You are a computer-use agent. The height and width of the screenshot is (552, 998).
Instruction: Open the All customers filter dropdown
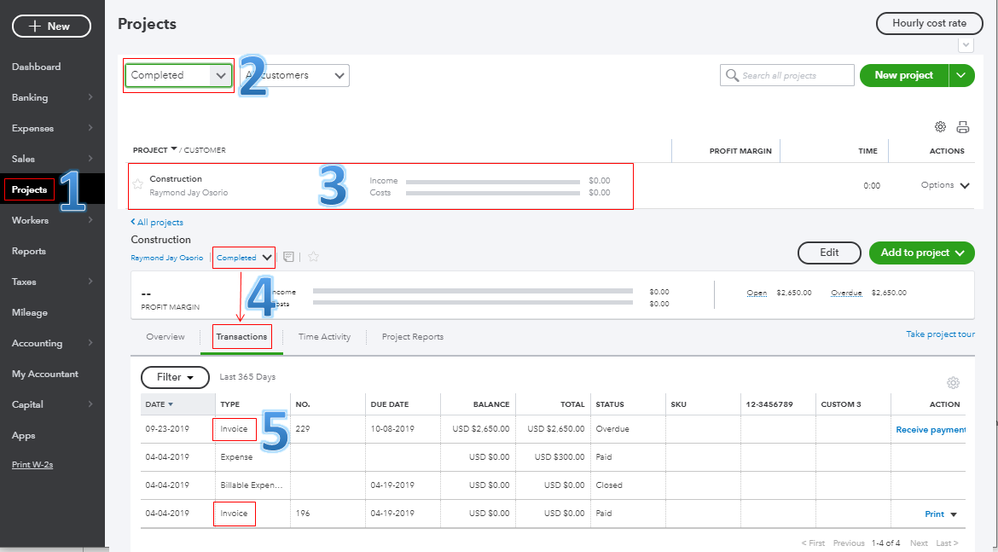(297, 75)
